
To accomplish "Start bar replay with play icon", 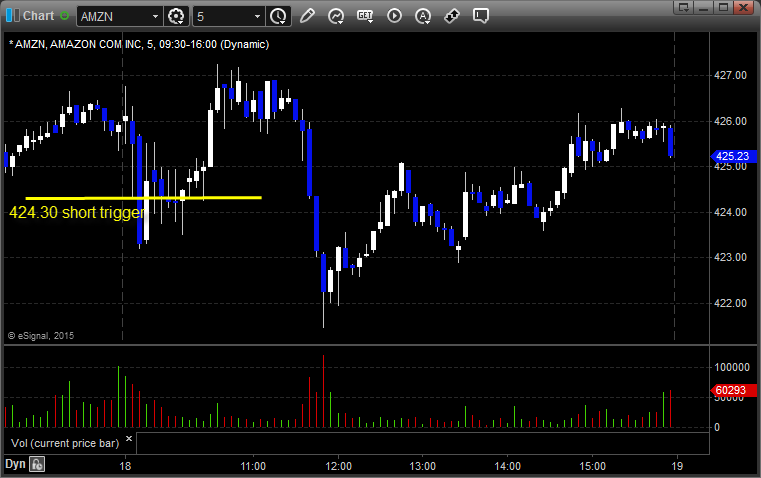I will click(394, 16).
